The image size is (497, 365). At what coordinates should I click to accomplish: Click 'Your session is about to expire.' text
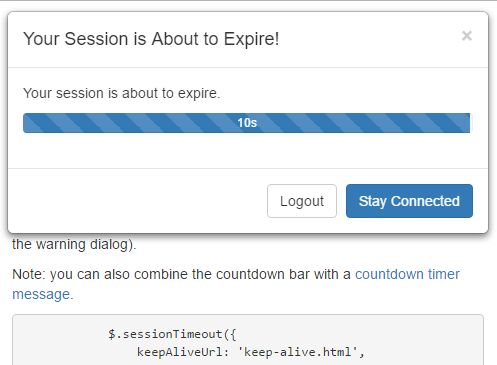122,93
